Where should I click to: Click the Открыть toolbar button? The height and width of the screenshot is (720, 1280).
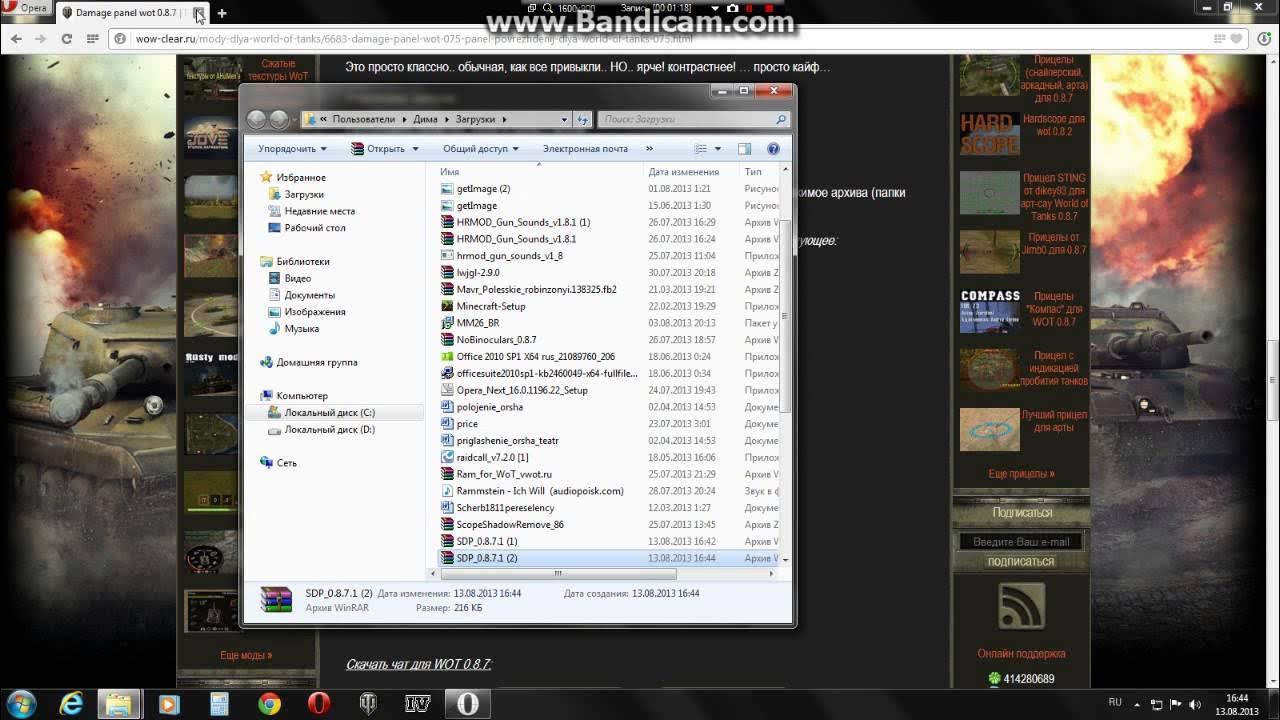[x=385, y=149]
